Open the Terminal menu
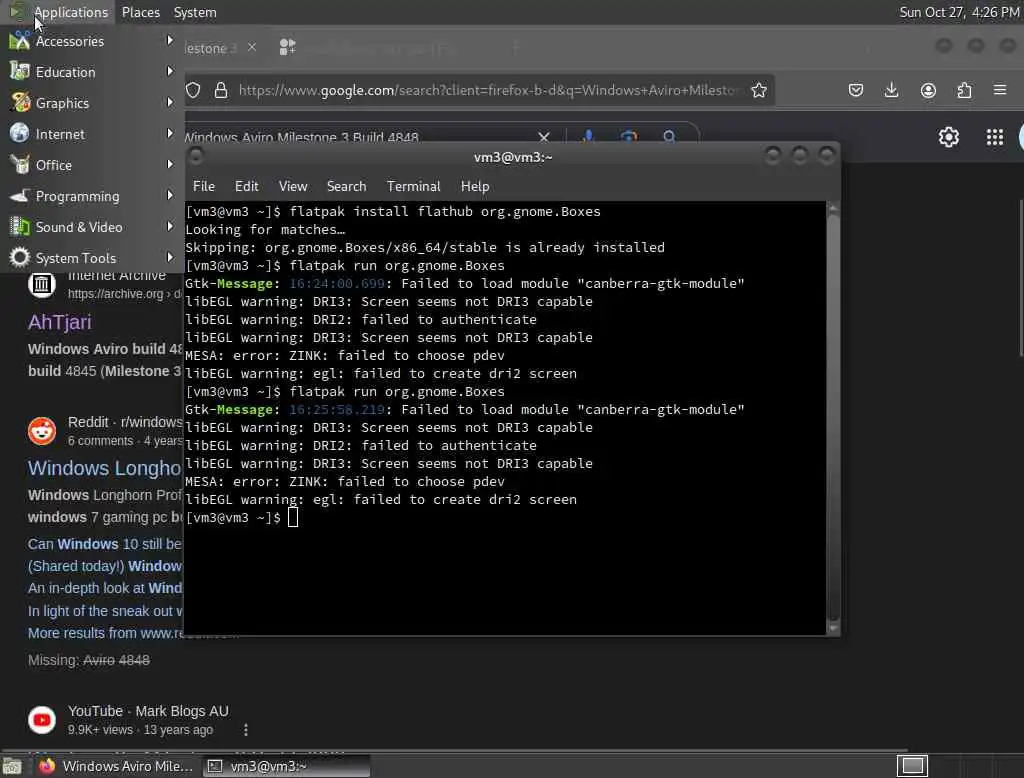The height and width of the screenshot is (778, 1024). pos(413,186)
